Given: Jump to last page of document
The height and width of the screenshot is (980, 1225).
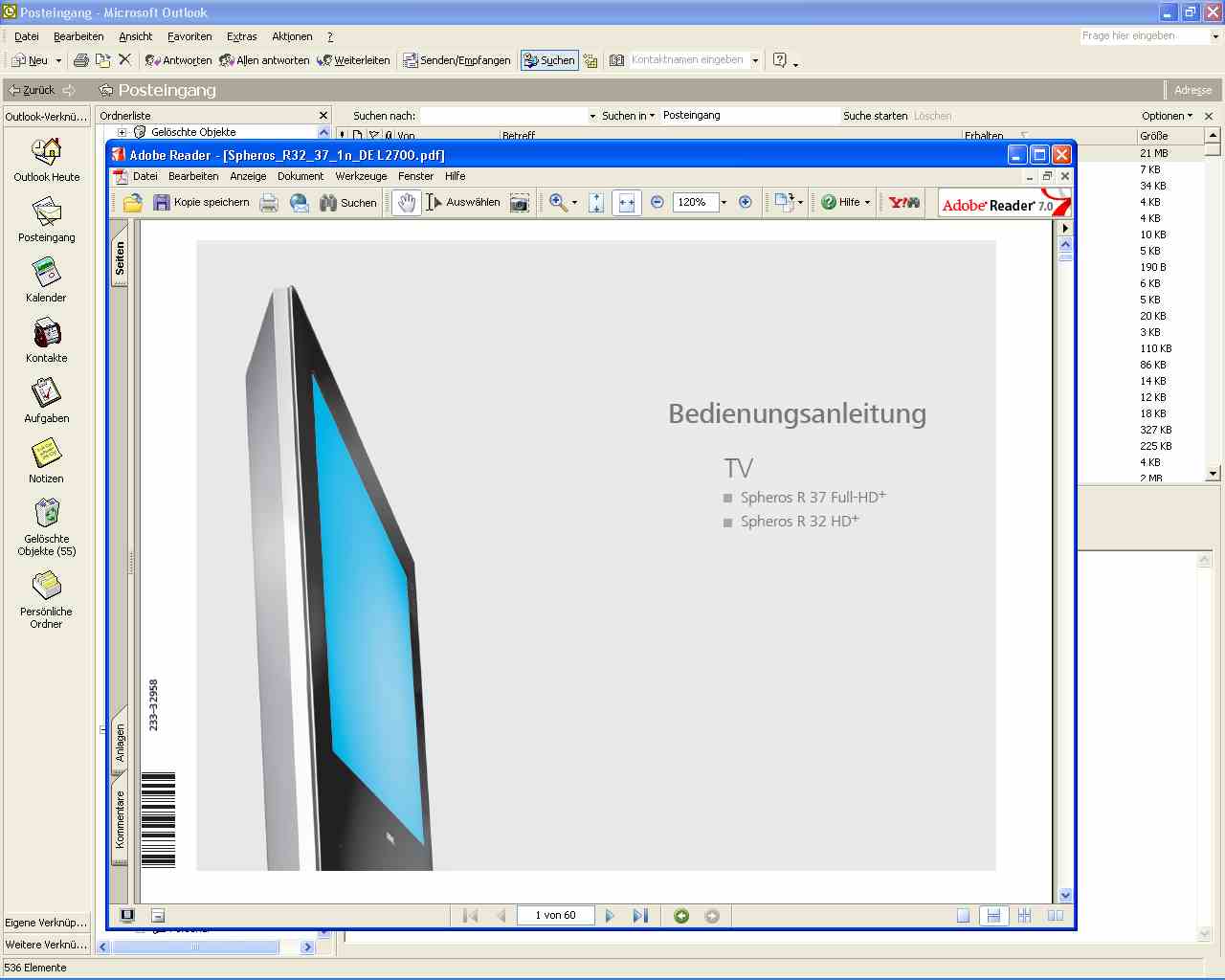Looking at the screenshot, I should pyautogui.click(x=640, y=916).
